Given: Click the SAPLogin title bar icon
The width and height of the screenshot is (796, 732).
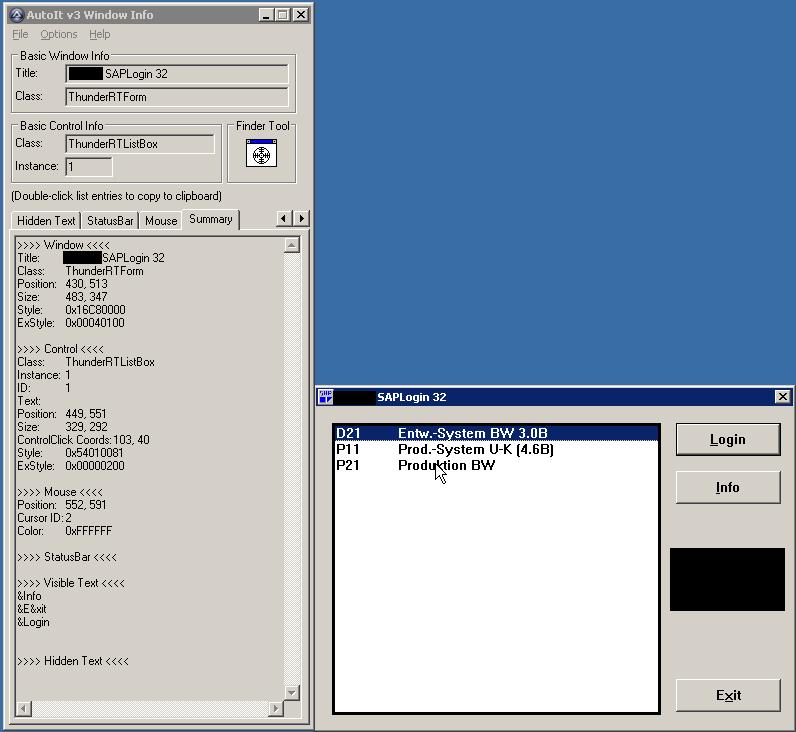Looking at the screenshot, I should (325, 397).
